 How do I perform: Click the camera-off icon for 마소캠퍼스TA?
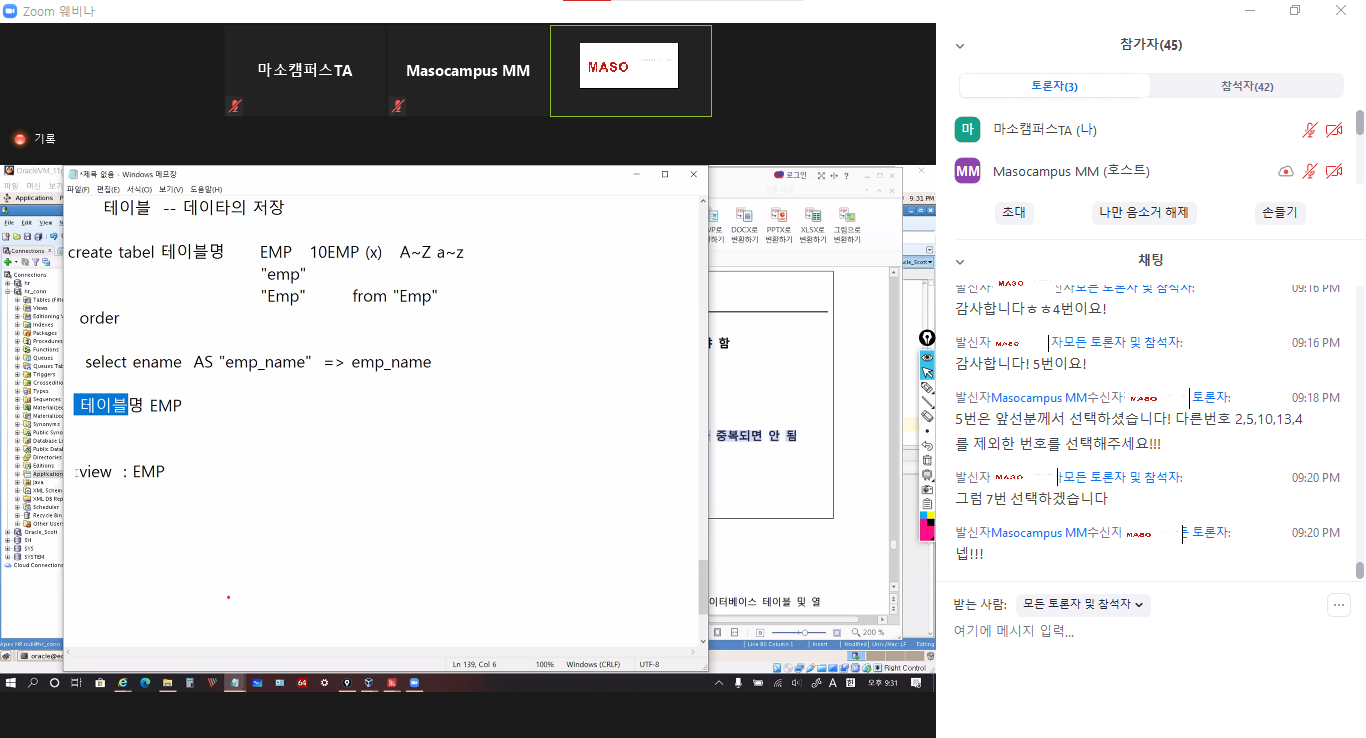click(1333, 130)
